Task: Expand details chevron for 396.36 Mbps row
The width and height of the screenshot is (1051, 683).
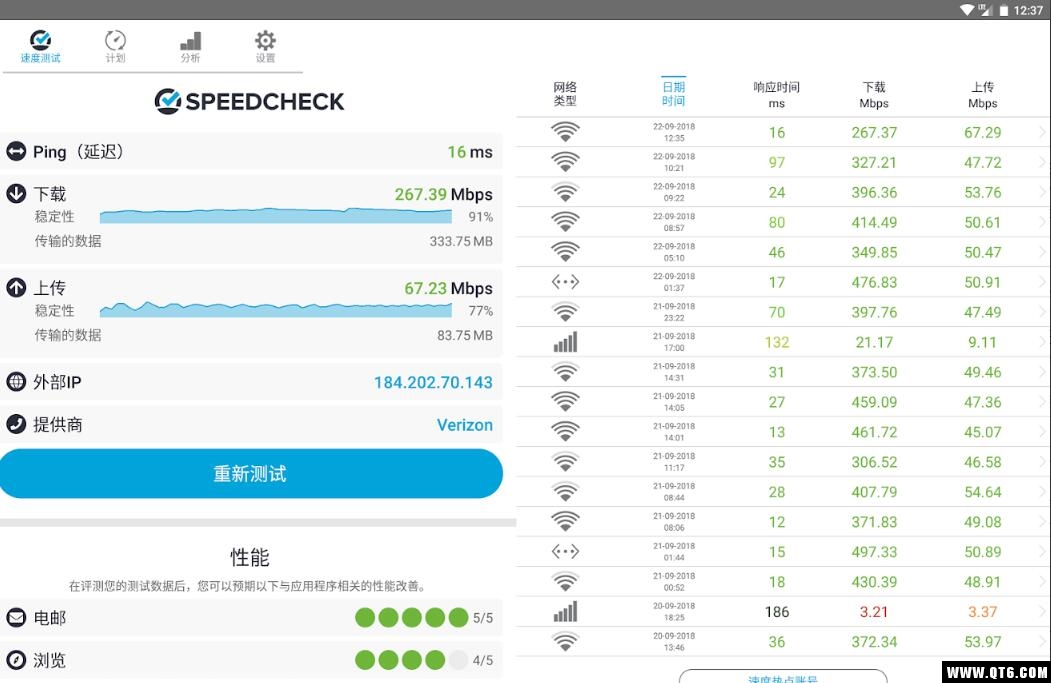Action: (x=1042, y=192)
